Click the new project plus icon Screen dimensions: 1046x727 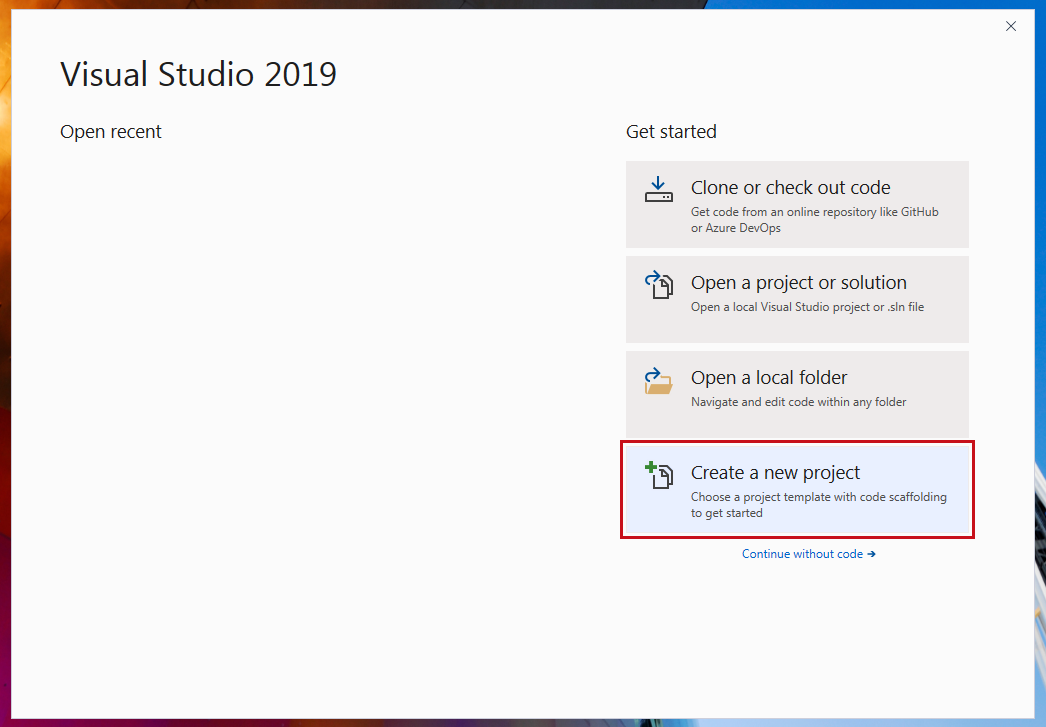[658, 476]
